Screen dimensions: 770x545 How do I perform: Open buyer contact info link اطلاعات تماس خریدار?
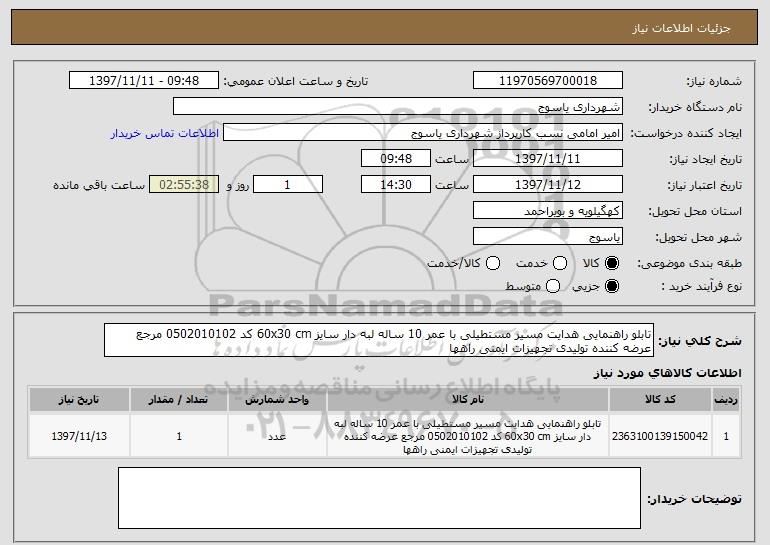coord(165,134)
